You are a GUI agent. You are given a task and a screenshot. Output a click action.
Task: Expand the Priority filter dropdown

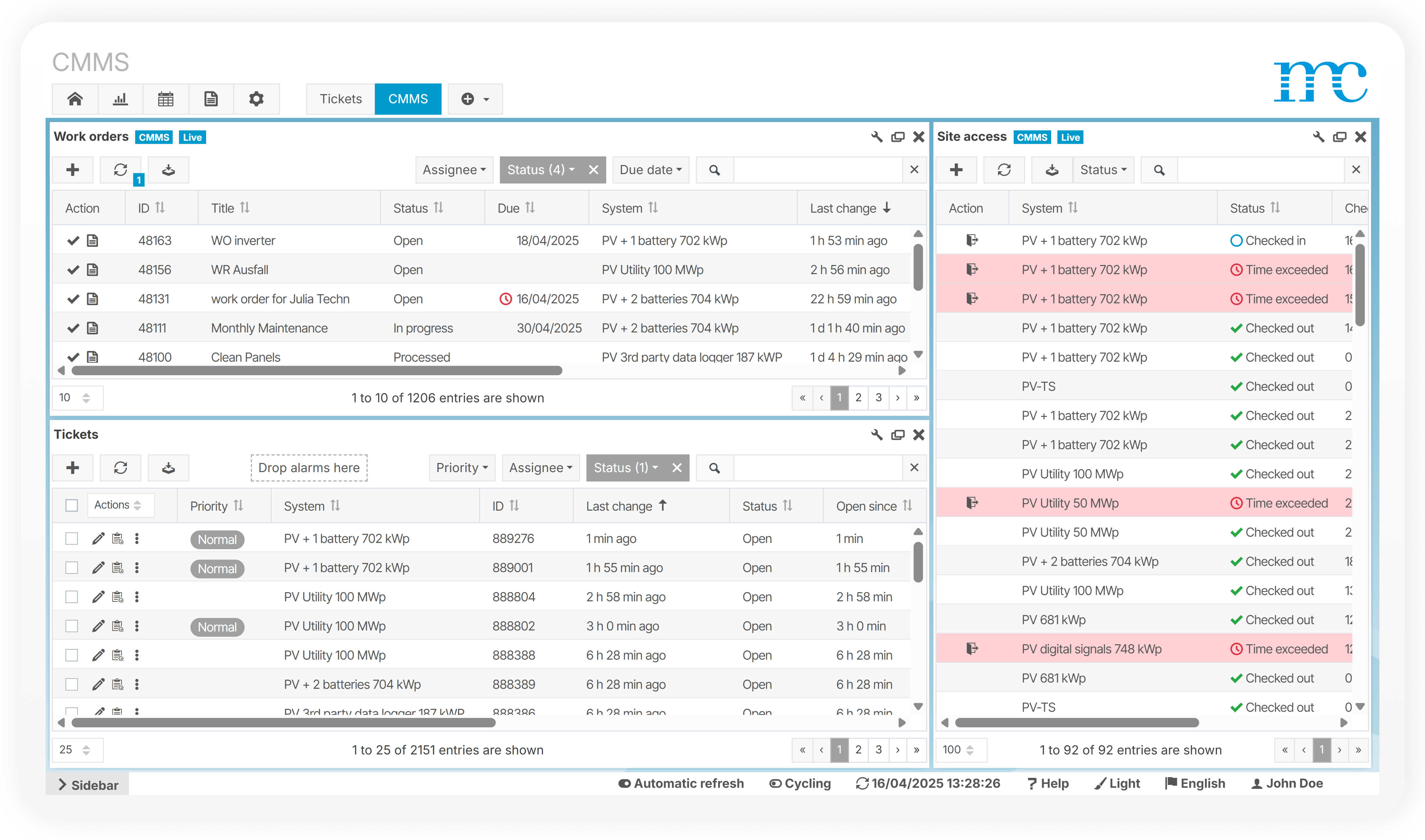point(461,468)
